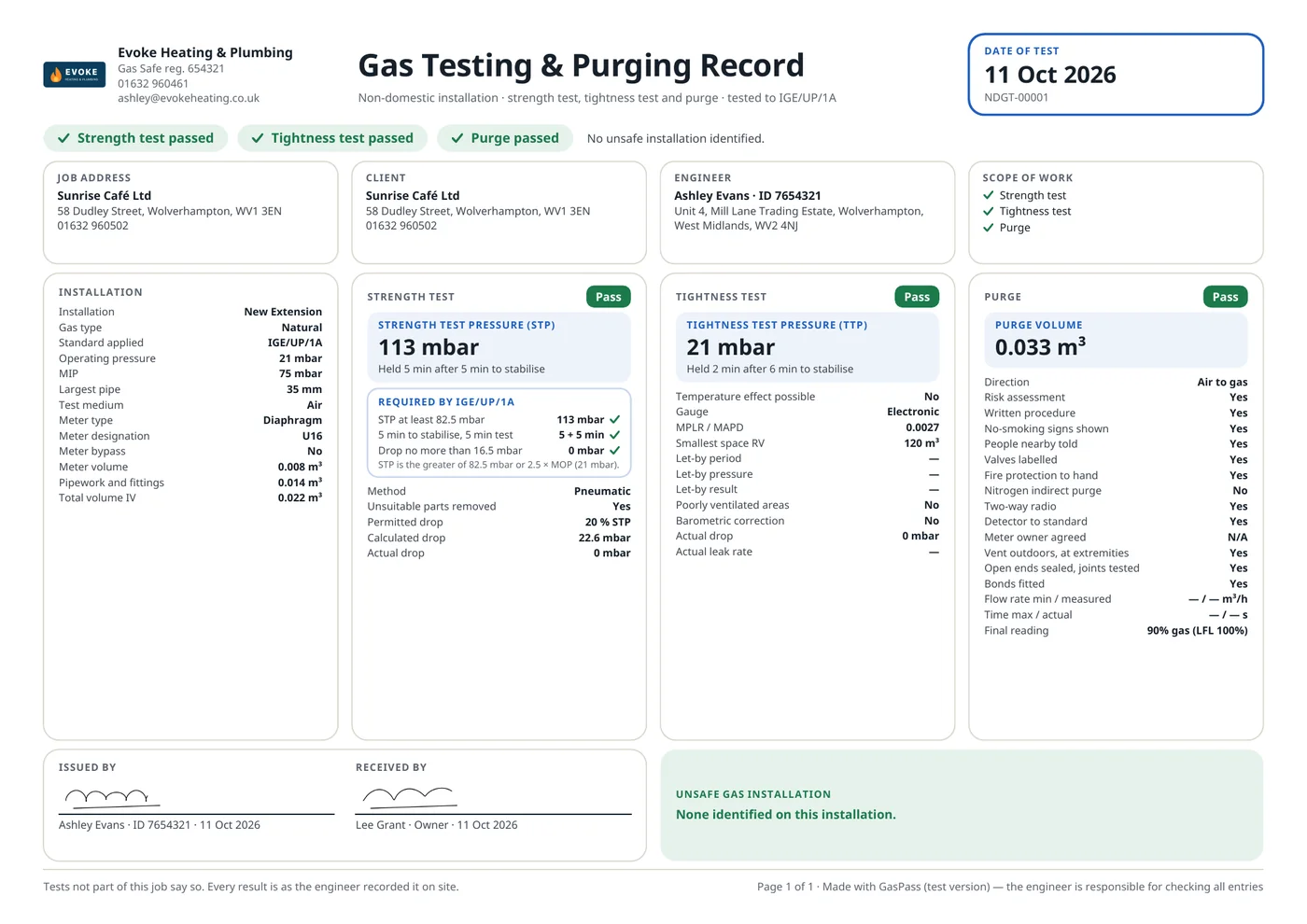The height and width of the screenshot is (924, 1307).
Task: Open the ashley@evokeheating.co.uk email address
Action: point(189,98)
